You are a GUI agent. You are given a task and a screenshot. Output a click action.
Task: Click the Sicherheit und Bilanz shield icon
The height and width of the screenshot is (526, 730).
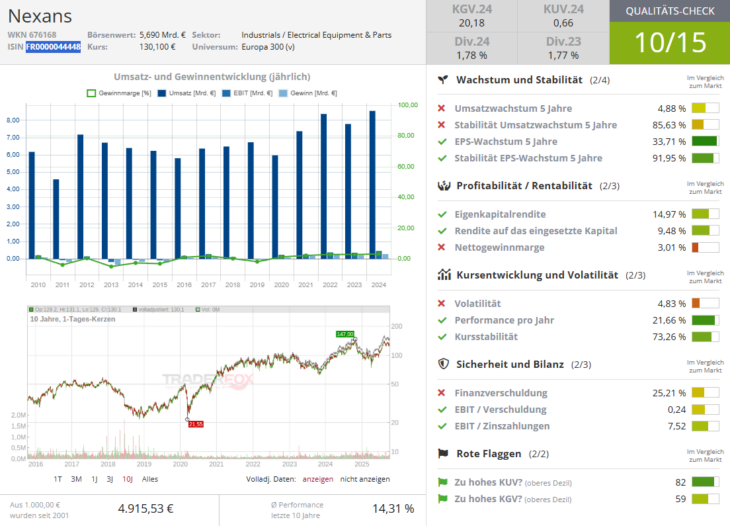tap(443, 364)
